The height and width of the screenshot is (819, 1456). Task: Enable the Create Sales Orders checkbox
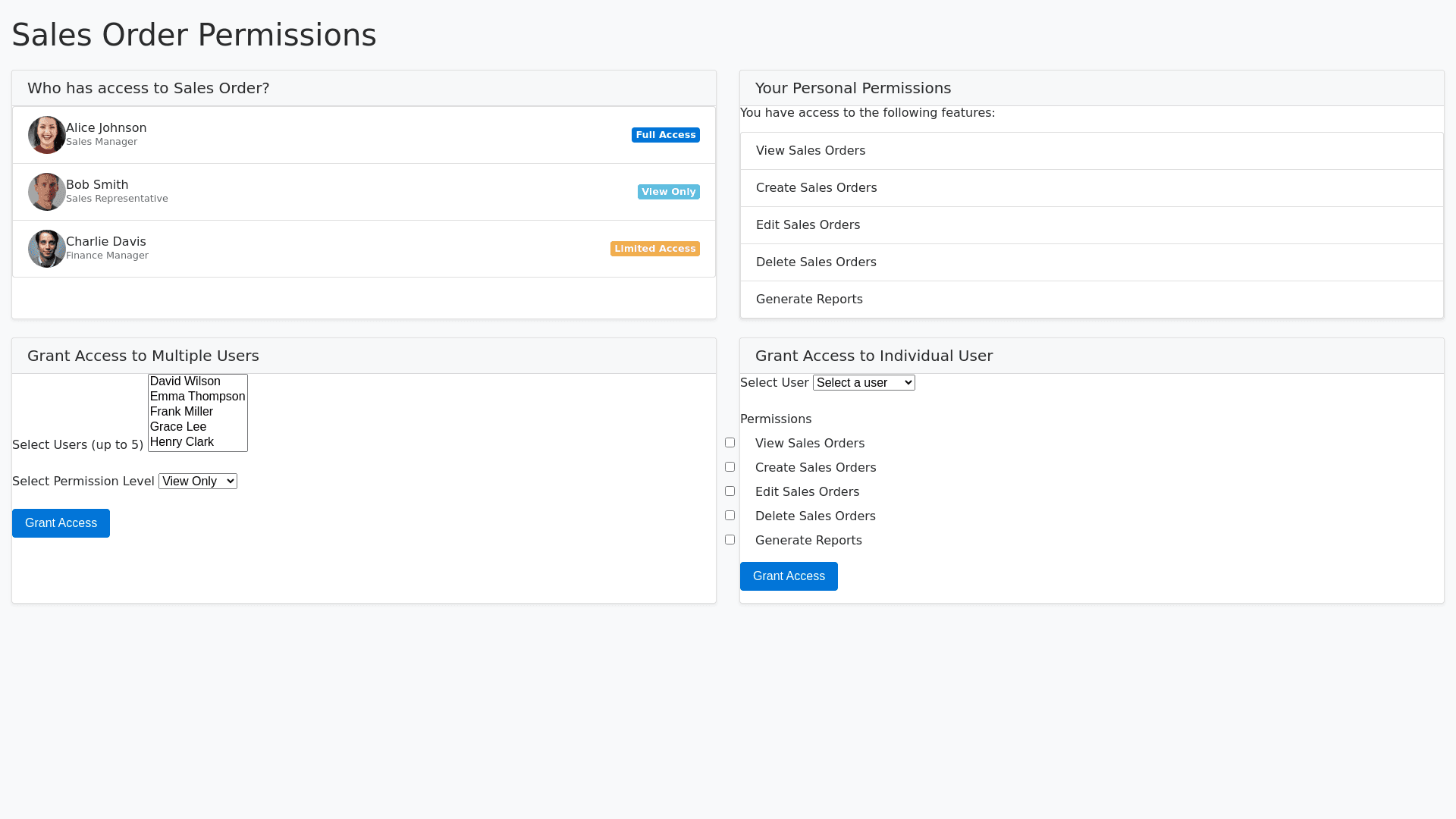pyautogui.click(x=730, y=467)
